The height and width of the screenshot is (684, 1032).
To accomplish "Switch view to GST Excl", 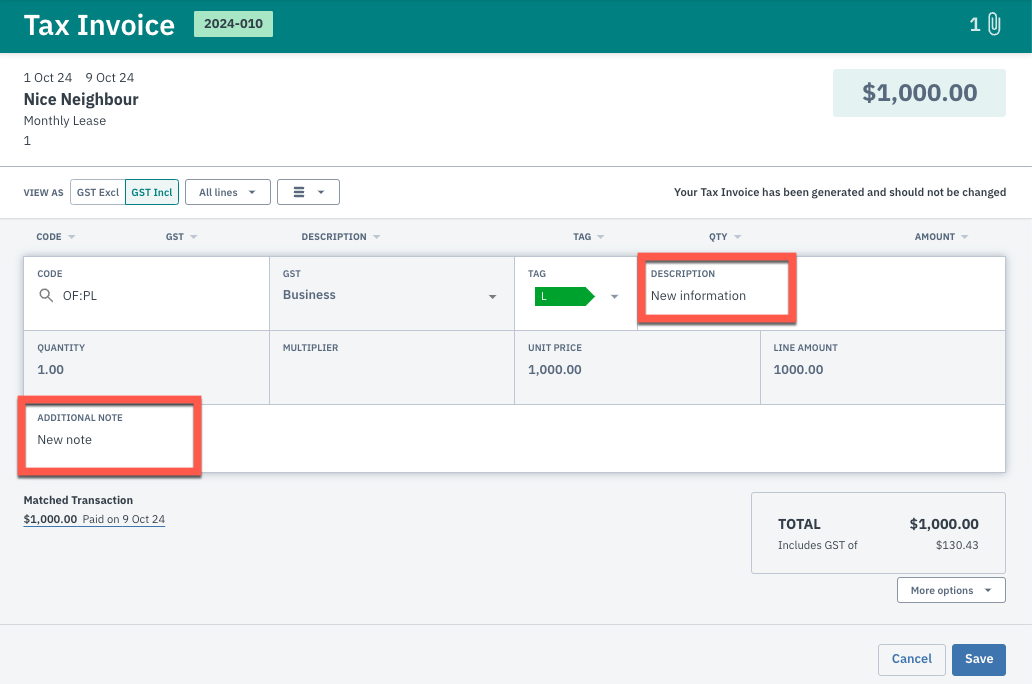I will pyautogui.click(x=97, y=192).
